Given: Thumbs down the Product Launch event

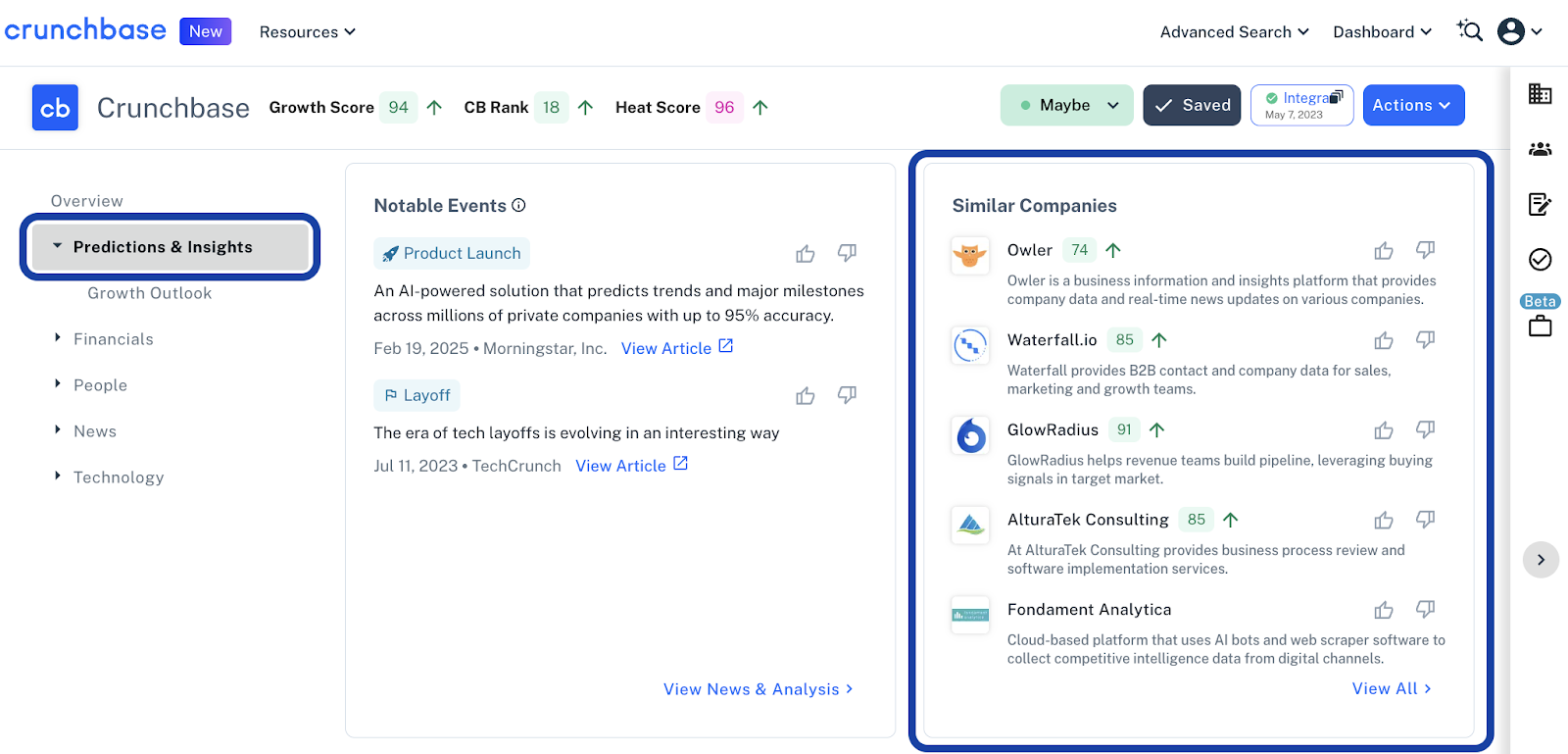Looking at the screenshot, I should tap(847, 254).
